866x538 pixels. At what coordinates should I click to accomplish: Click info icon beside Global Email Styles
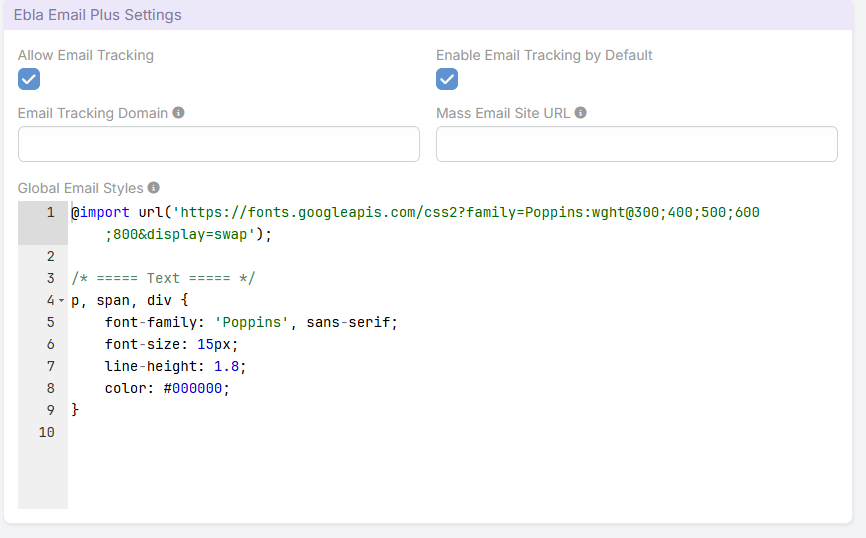[x=154, y=188]
